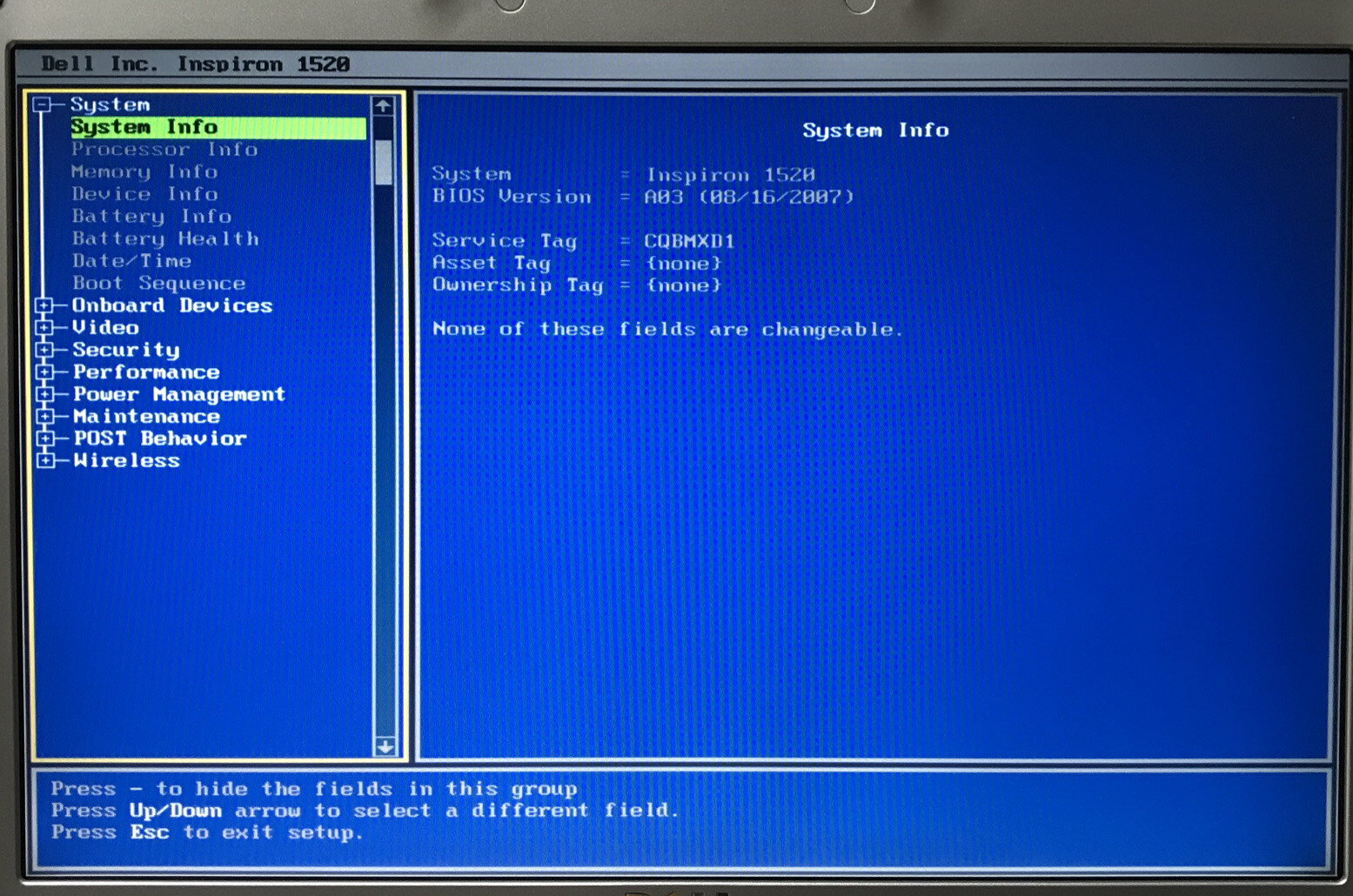Select the highlighted System Info entry
Screen dimensions: 1353x896
218,127
